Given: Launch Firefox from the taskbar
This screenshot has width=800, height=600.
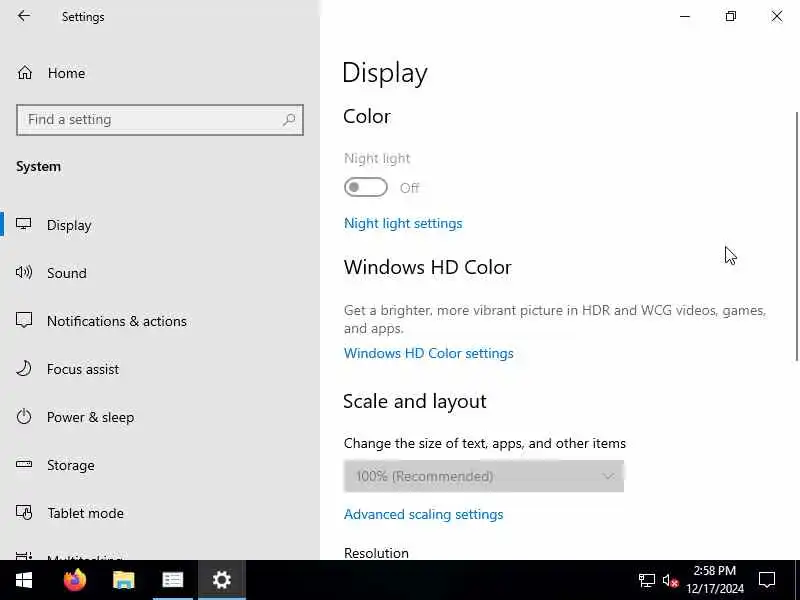Looking at the screenshot, I should click(74, 580).
